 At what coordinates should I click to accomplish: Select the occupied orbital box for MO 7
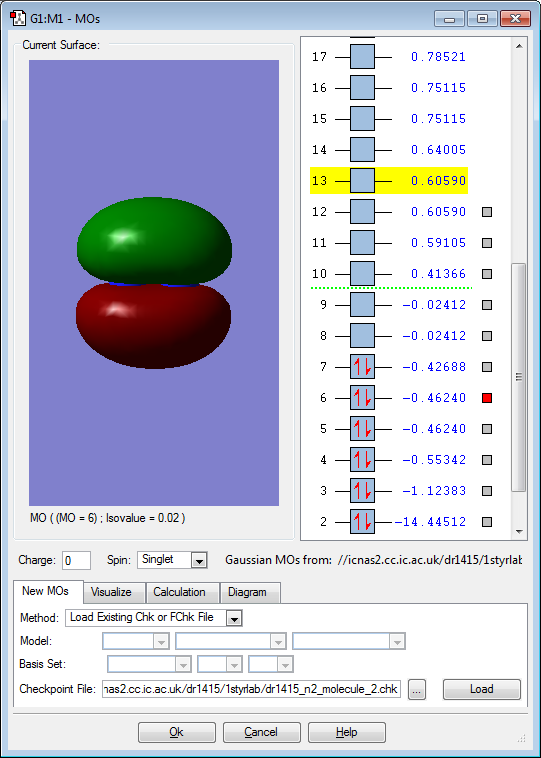point(362,367)
